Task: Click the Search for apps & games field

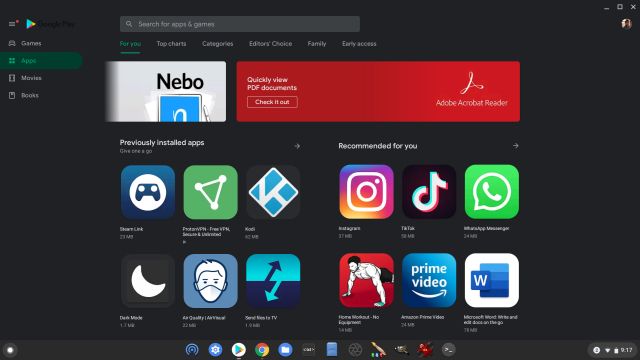Action: [x=240, y=24]
